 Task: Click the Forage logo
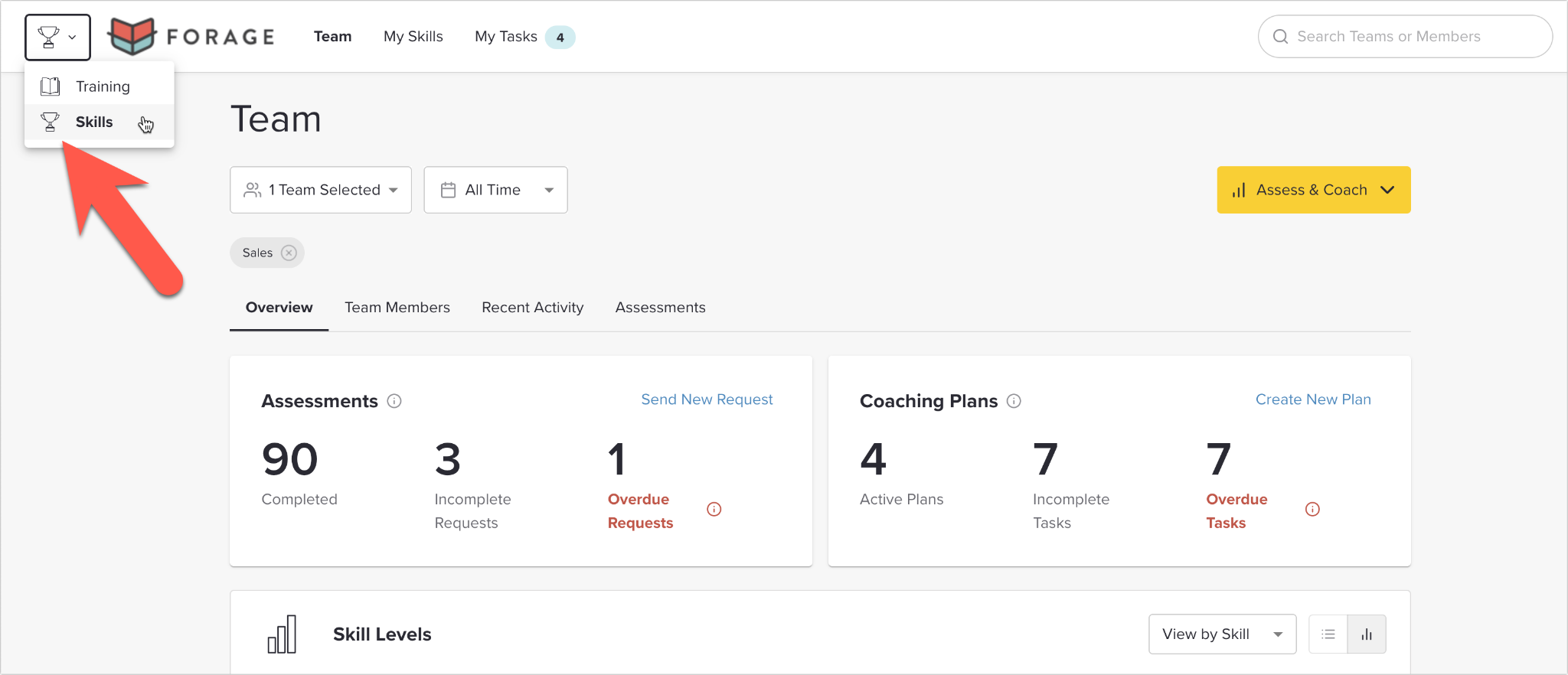coord(191,36)
